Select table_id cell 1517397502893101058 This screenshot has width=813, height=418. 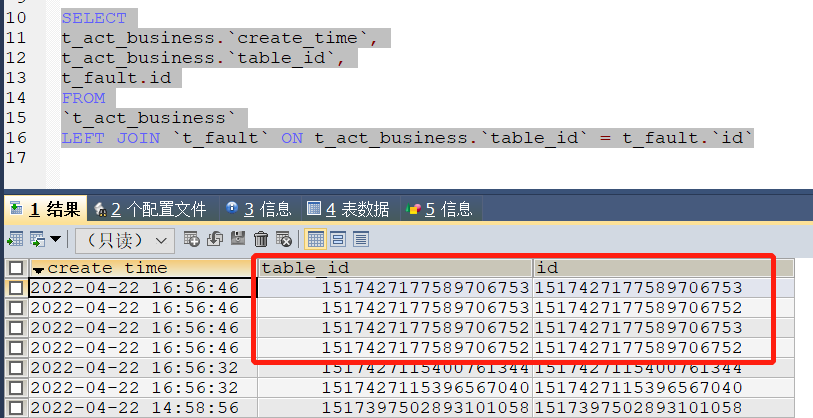[x=395, y=408]
